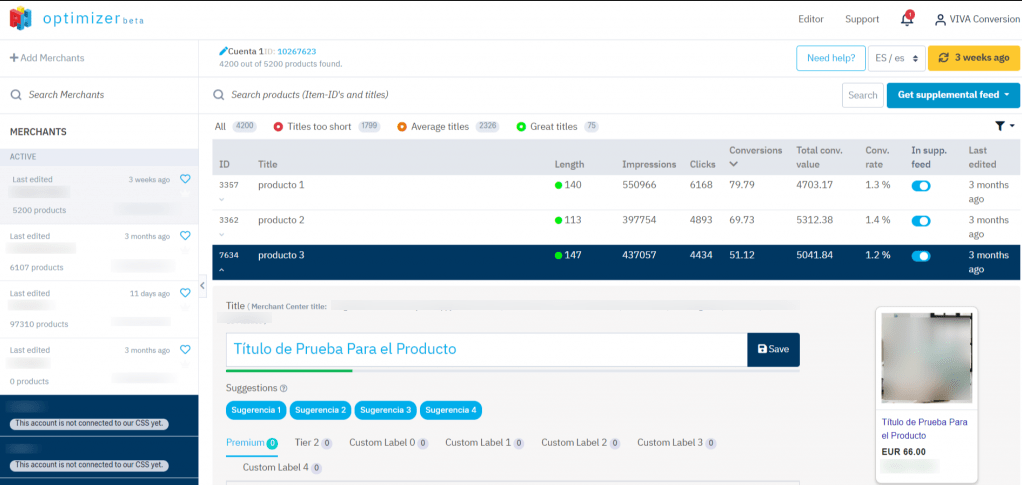
Task: Click the Suggestions help question mark icon
Action: tap(284, 389)
